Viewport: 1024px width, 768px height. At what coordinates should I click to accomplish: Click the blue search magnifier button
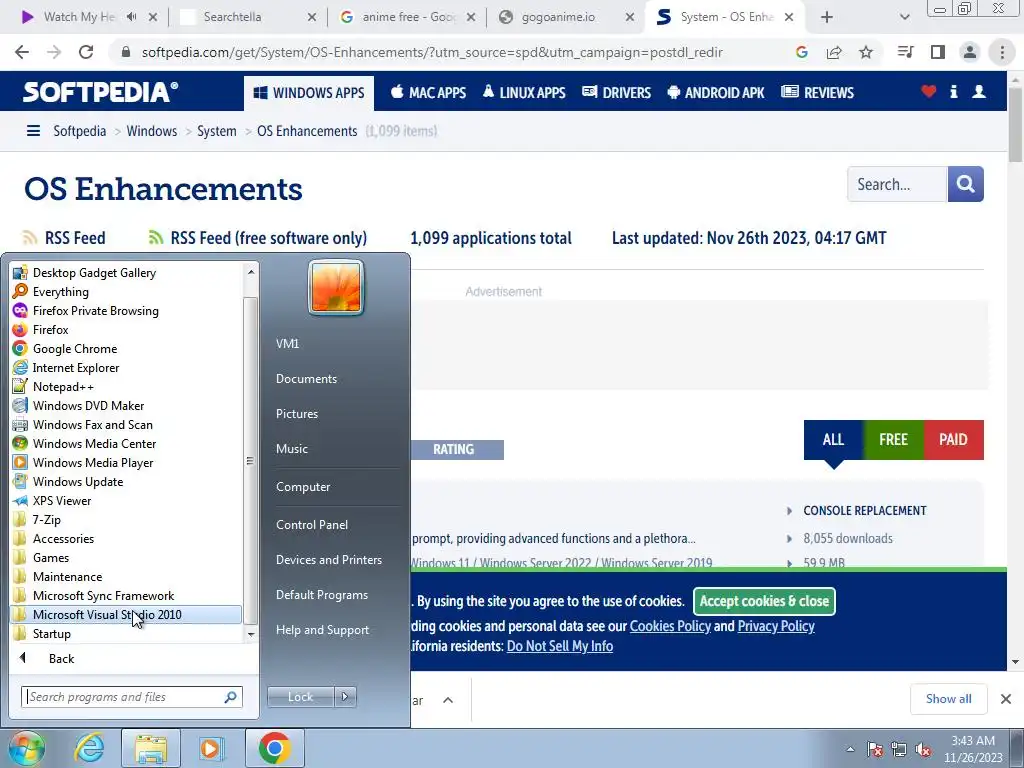(965, 184)
